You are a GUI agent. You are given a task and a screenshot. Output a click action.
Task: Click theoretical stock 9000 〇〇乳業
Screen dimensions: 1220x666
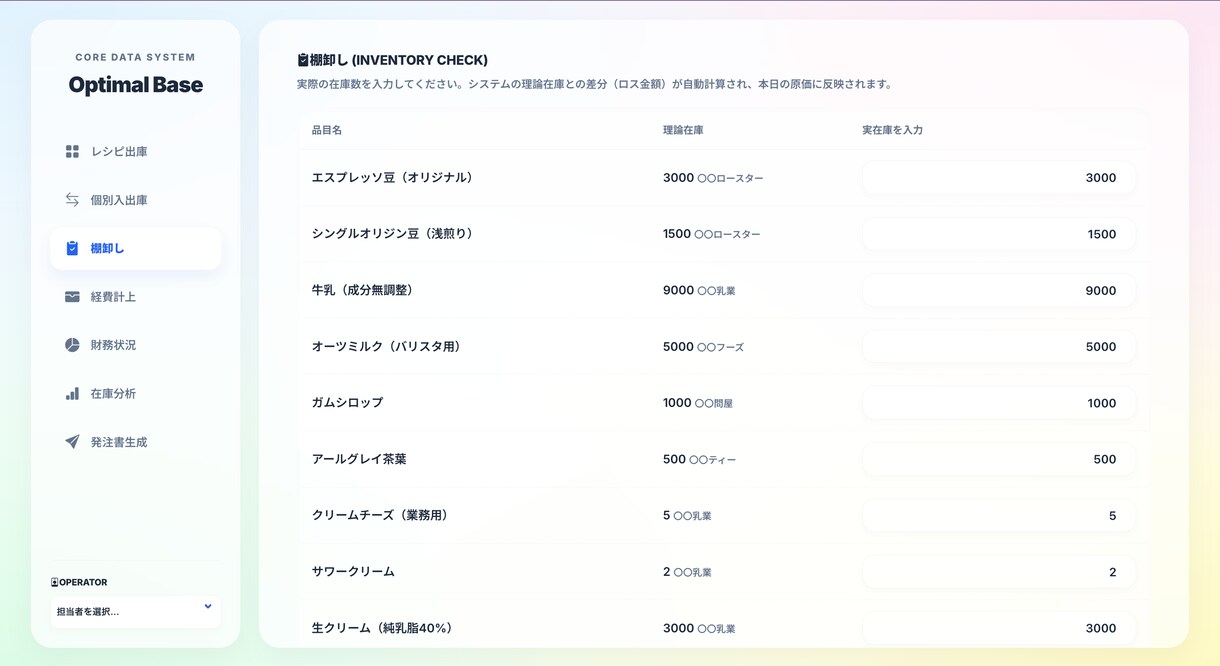click(x=699, y=290)
